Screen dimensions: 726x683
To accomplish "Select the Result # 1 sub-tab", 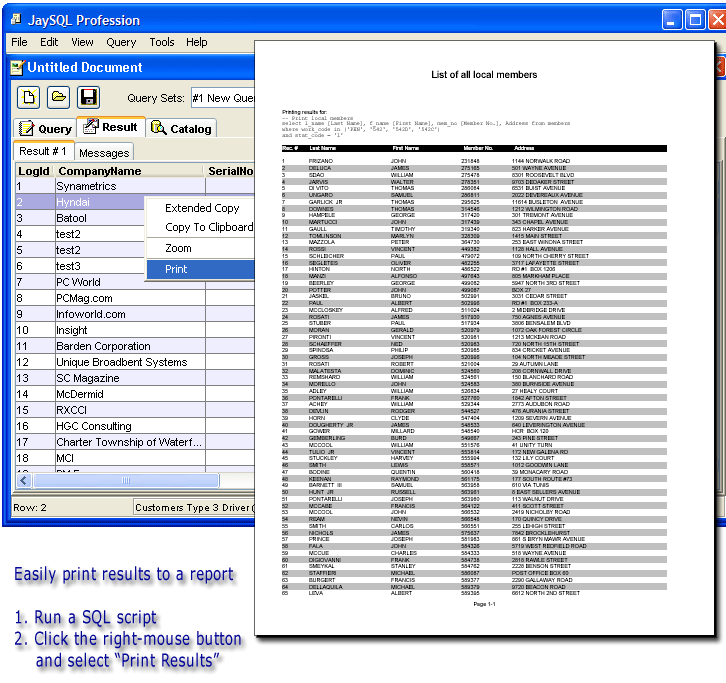I will pyautogui.click(x=43, y=151).
